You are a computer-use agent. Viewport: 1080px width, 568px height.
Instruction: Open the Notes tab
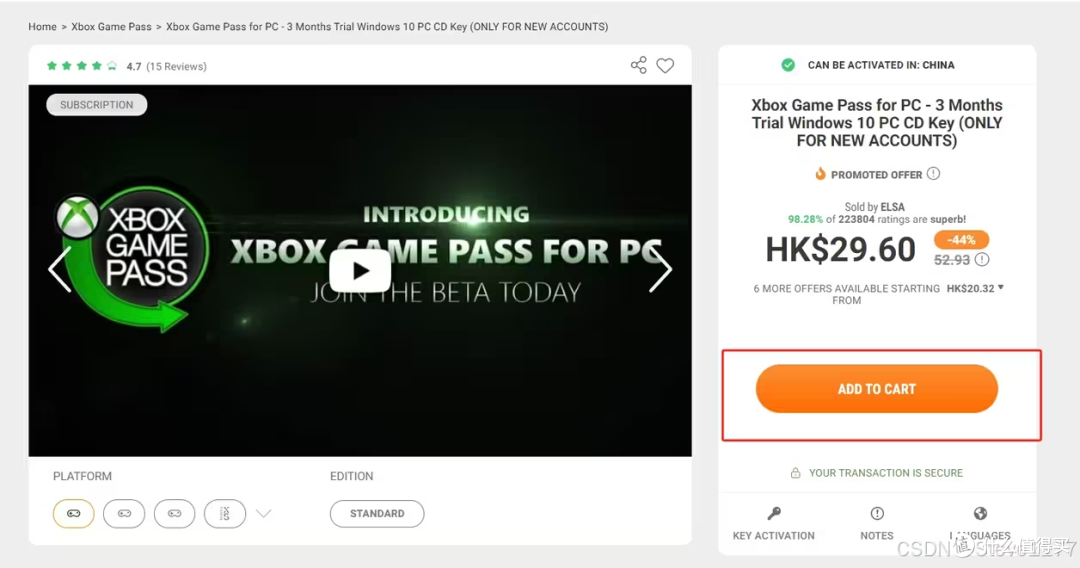tap(877, 524)
